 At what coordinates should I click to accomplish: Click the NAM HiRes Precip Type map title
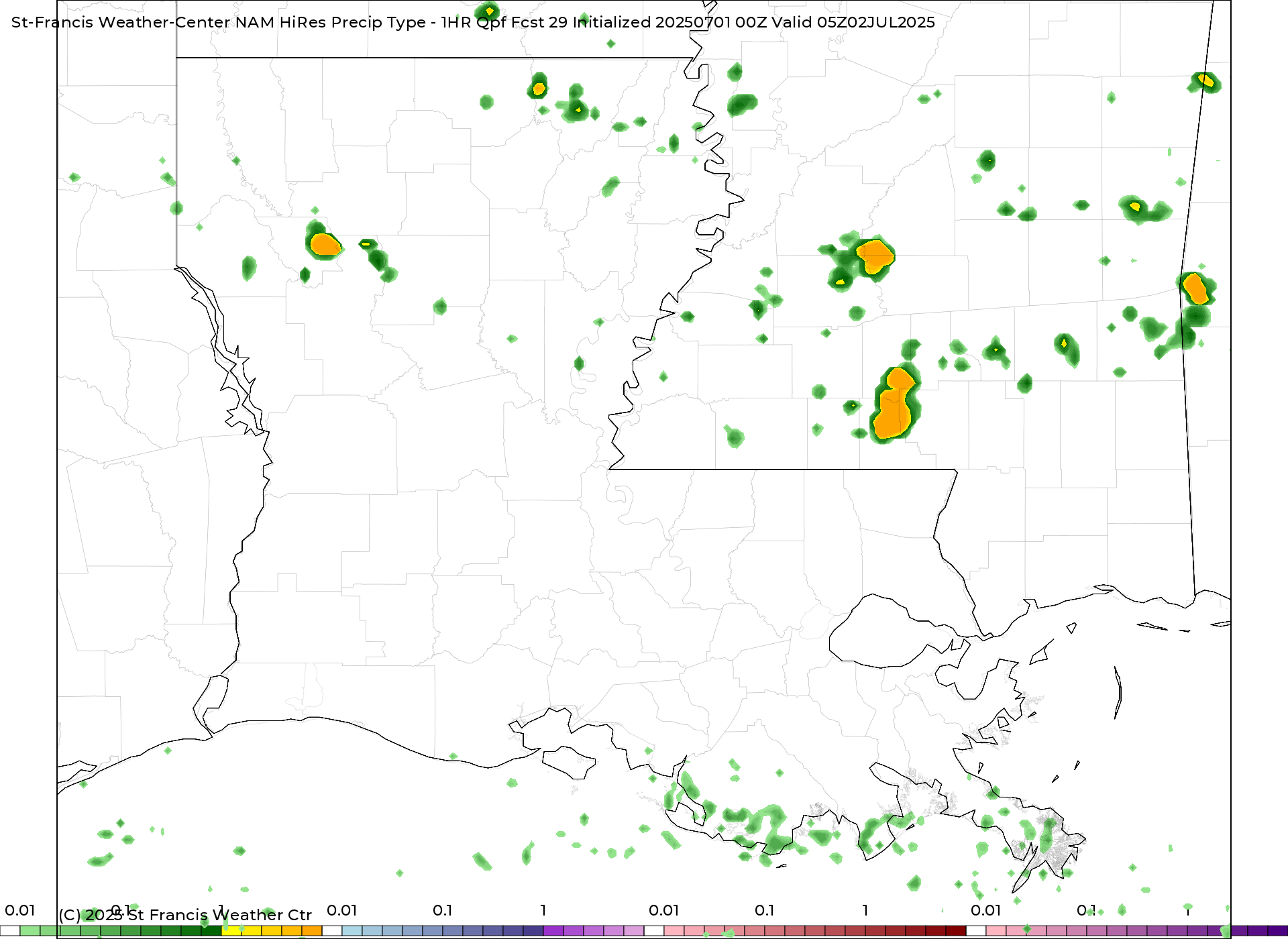coord(473,22)
